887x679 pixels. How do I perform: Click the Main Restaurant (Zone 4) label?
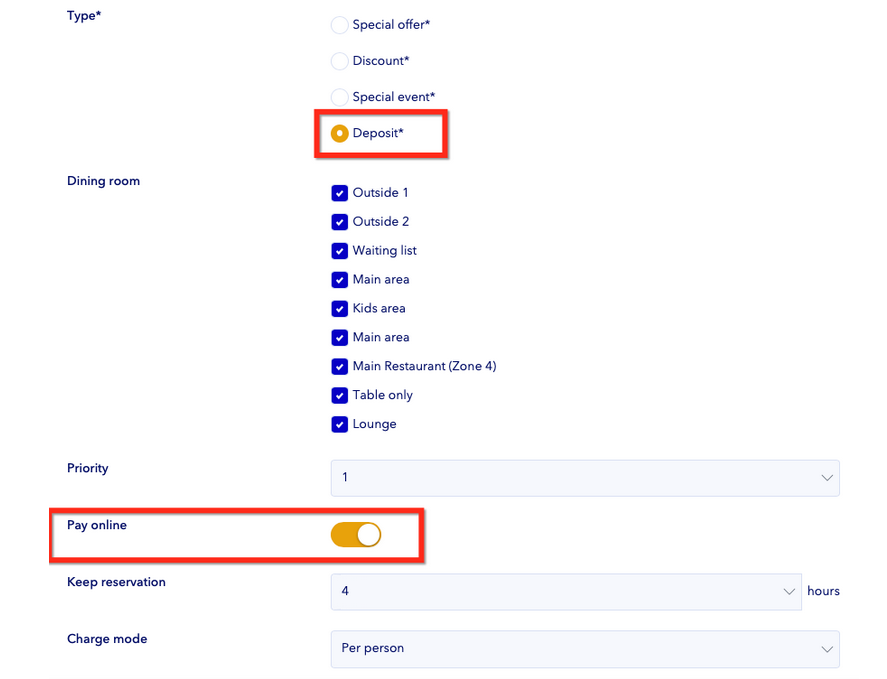click(x=424, y=366)
